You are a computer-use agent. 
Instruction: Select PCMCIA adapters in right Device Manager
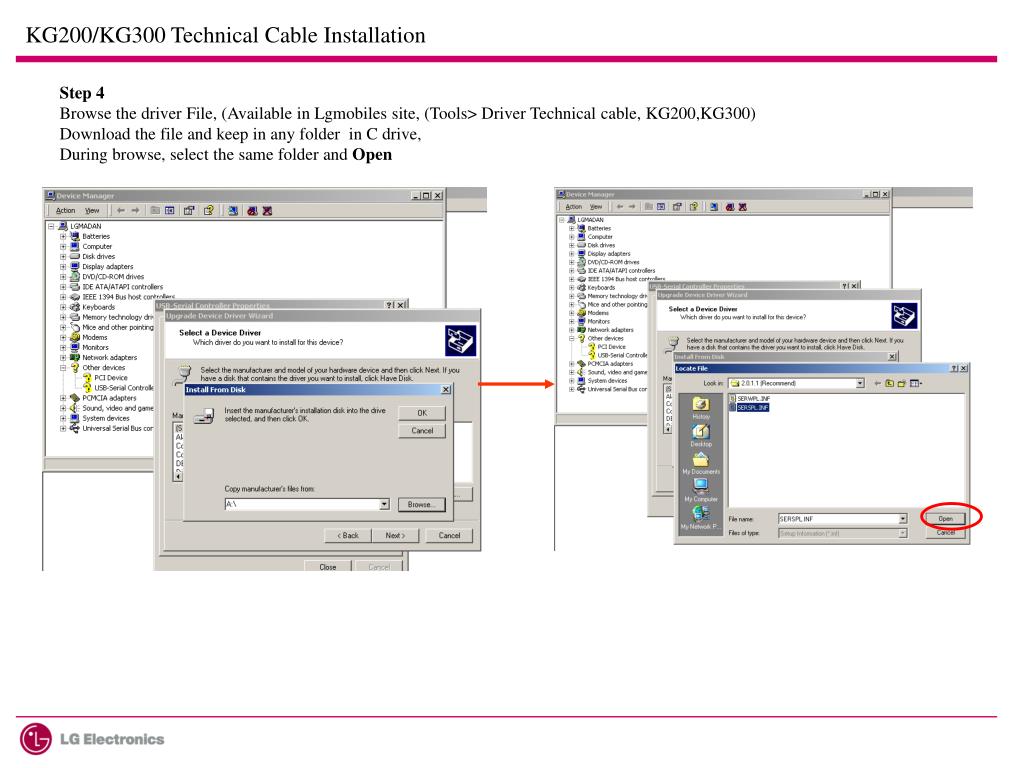click(x=610, y=364)
